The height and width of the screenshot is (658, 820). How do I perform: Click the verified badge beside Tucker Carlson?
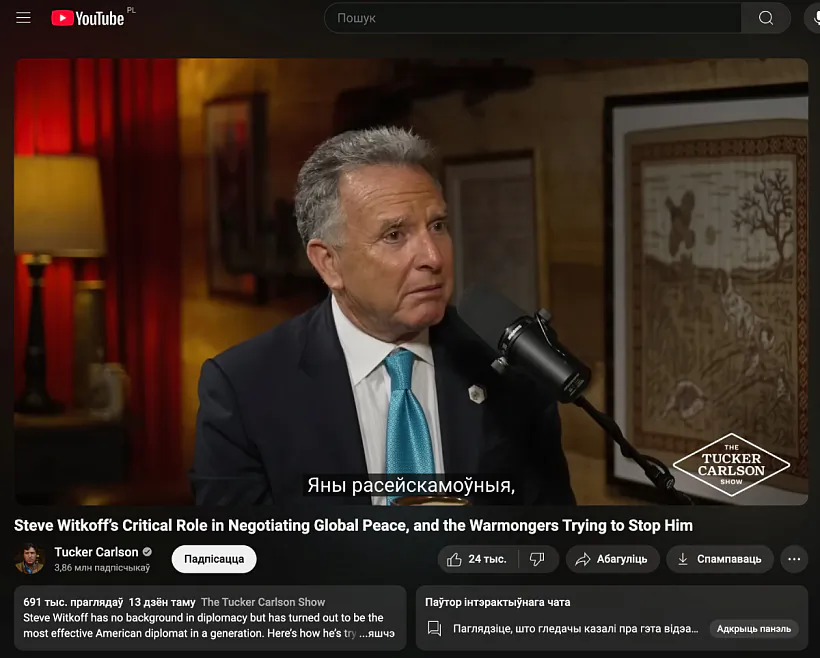[148, 552]
